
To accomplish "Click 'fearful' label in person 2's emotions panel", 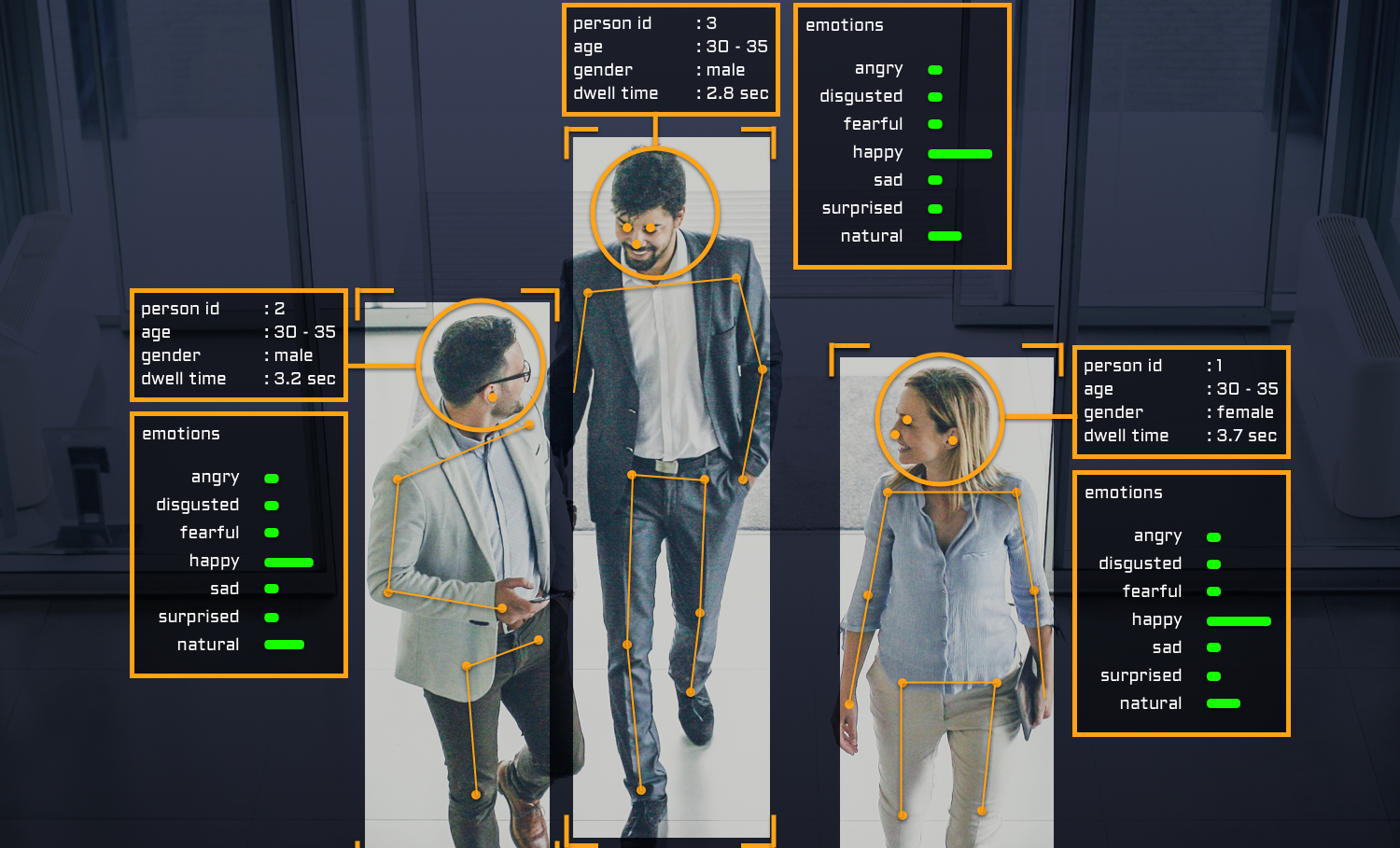I will coord(210,533).
